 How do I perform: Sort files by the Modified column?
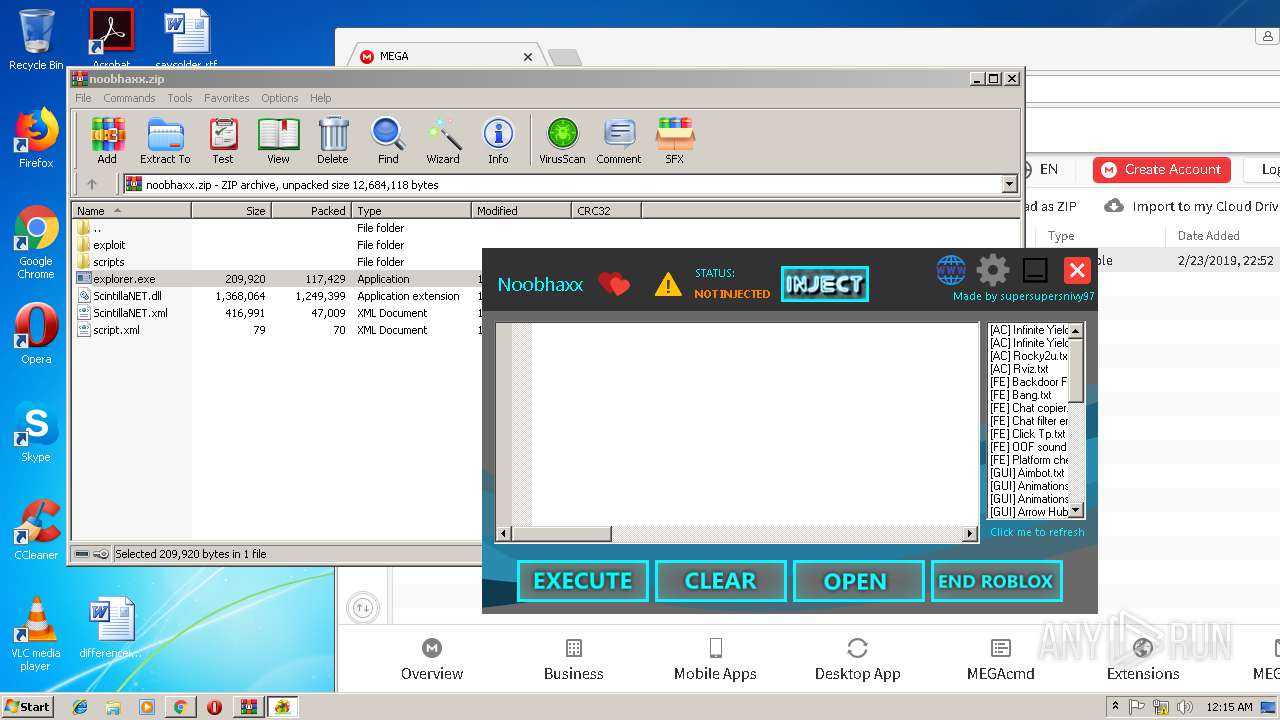click(x=521, y=210)
